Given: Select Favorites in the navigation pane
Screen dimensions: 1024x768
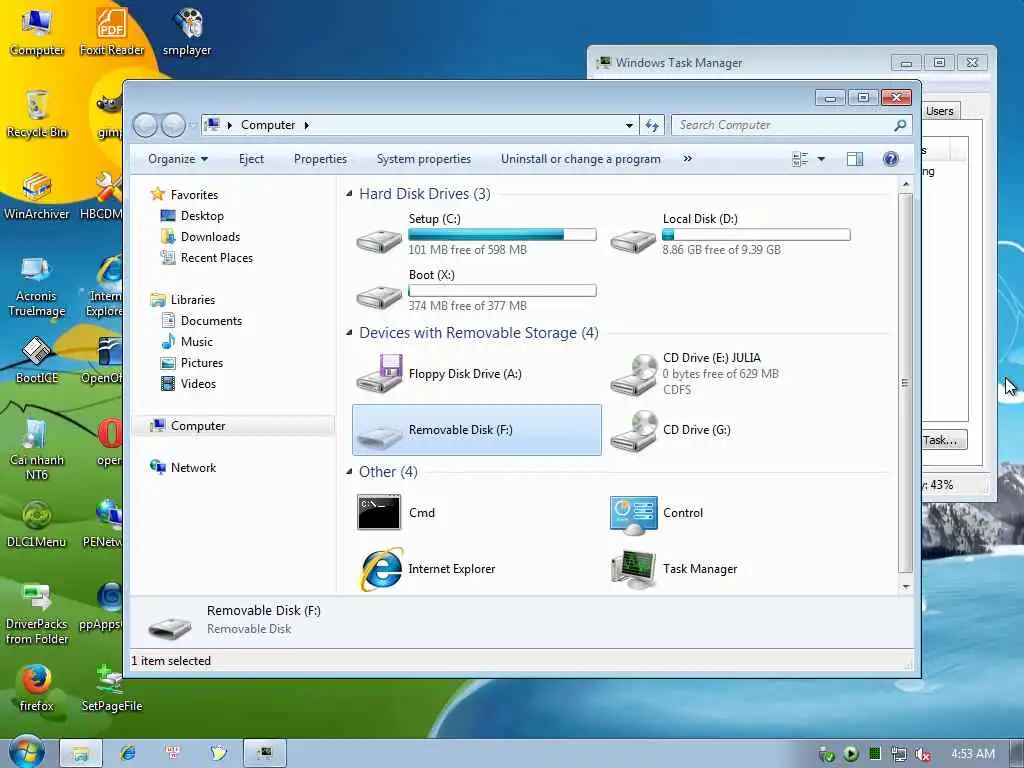Looking at the screenshot, I should [x=194, y=195].
